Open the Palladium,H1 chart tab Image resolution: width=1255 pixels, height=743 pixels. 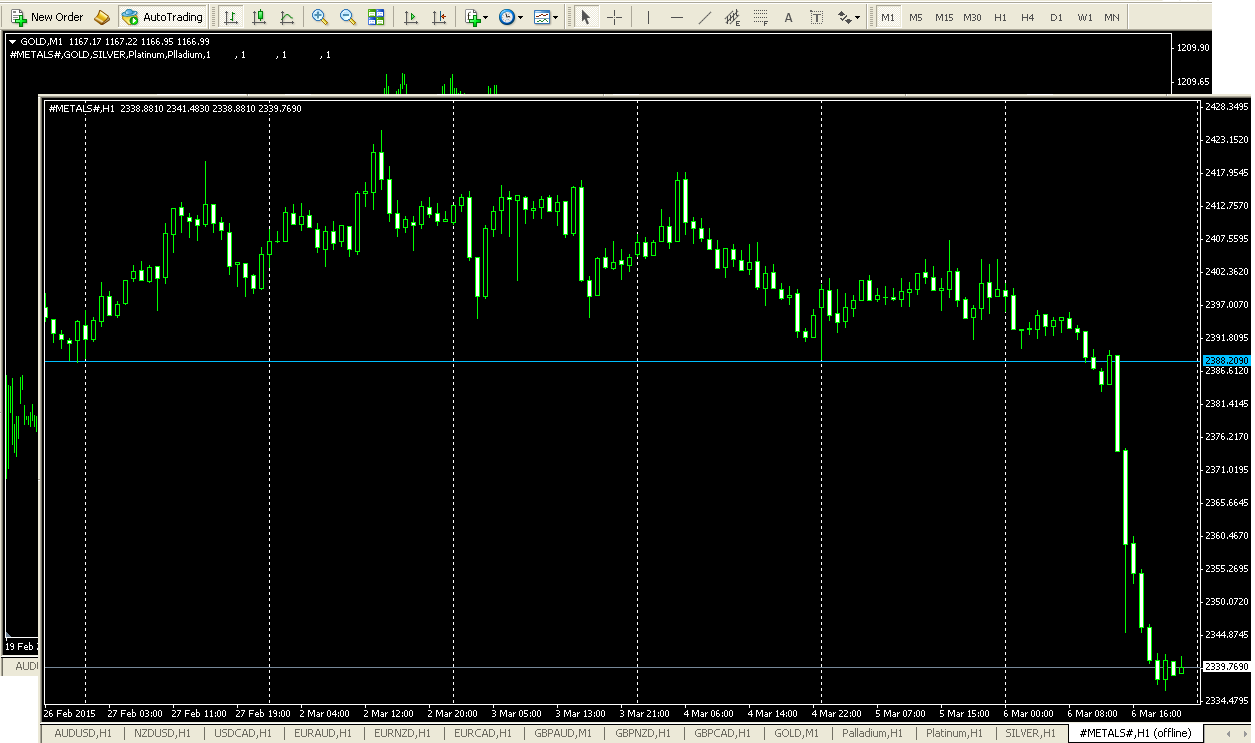[x=872, y=733]
